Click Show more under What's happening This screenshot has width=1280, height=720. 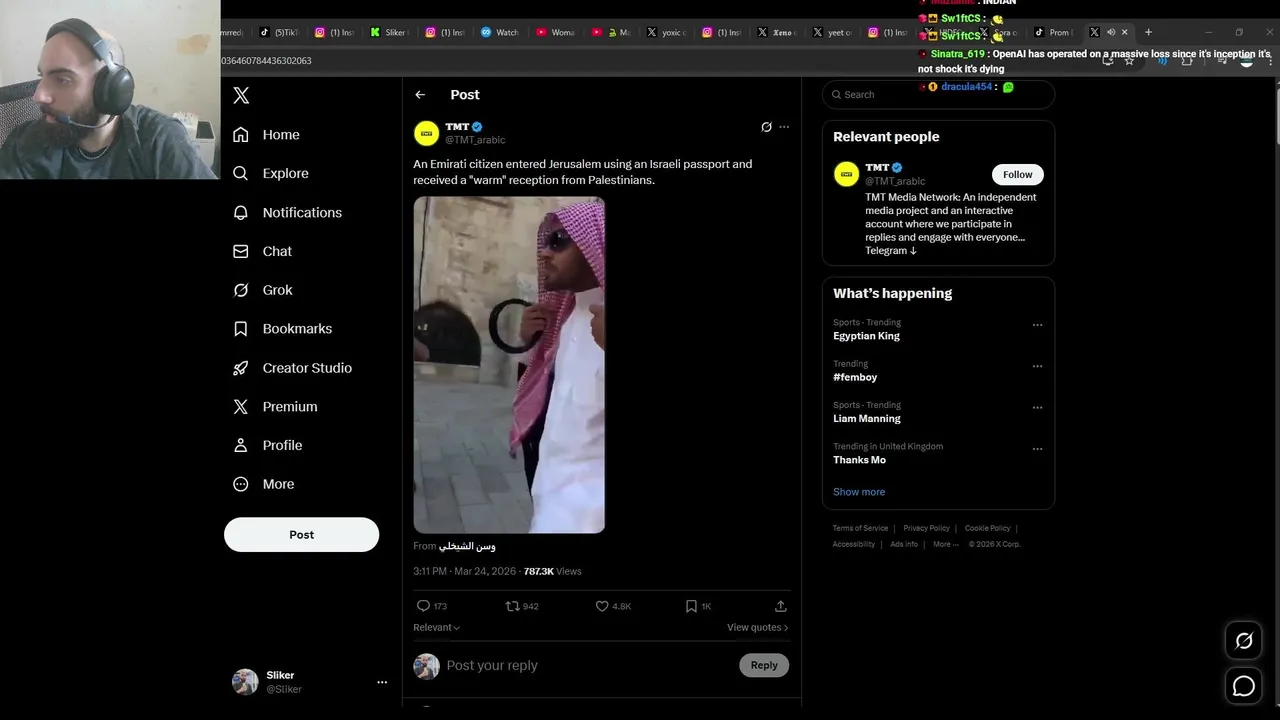point(859,492)
